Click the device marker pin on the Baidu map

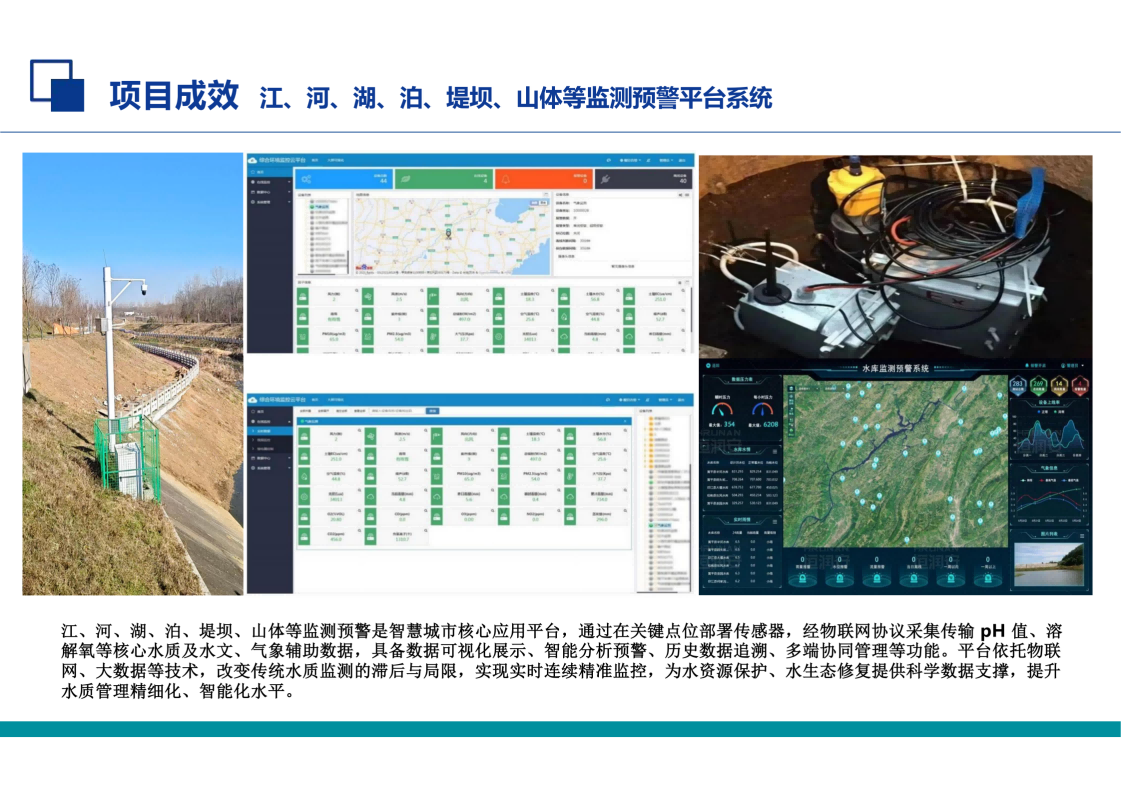[449, 235]
